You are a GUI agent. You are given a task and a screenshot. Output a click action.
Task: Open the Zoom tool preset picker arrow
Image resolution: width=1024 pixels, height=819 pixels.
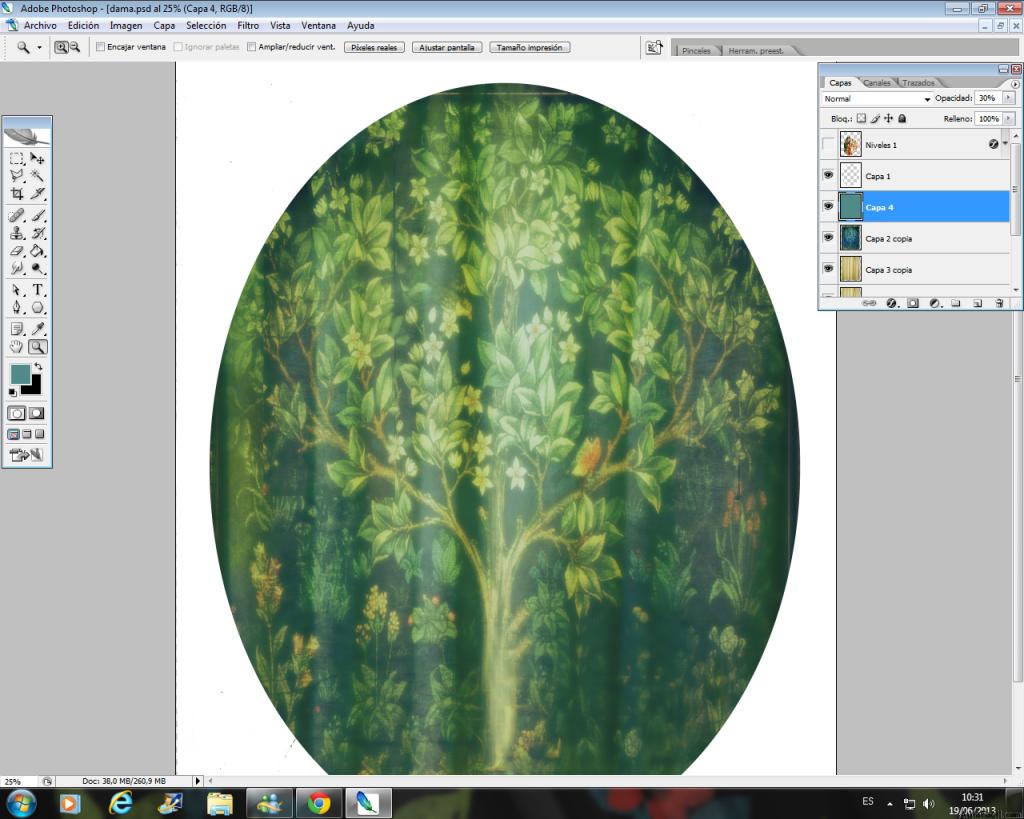tap(39, 48)
